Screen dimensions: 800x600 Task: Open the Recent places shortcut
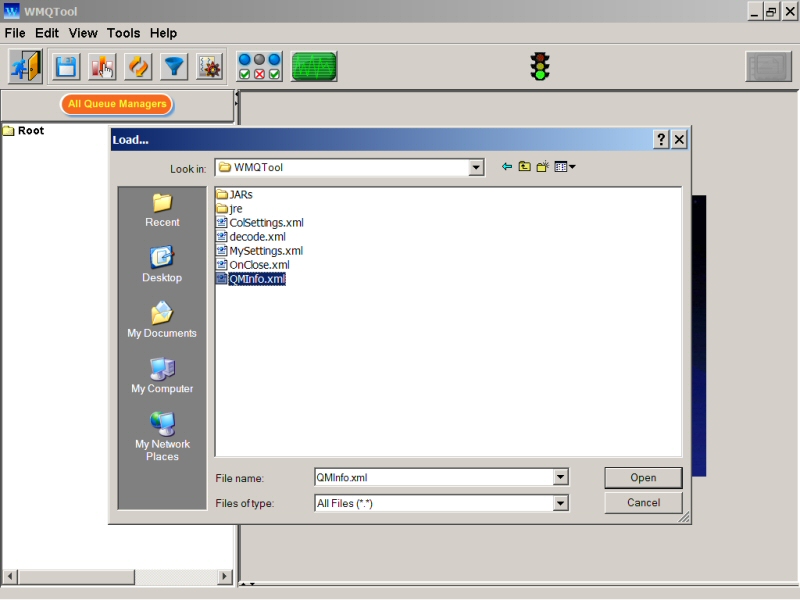(x=162, y=210)
